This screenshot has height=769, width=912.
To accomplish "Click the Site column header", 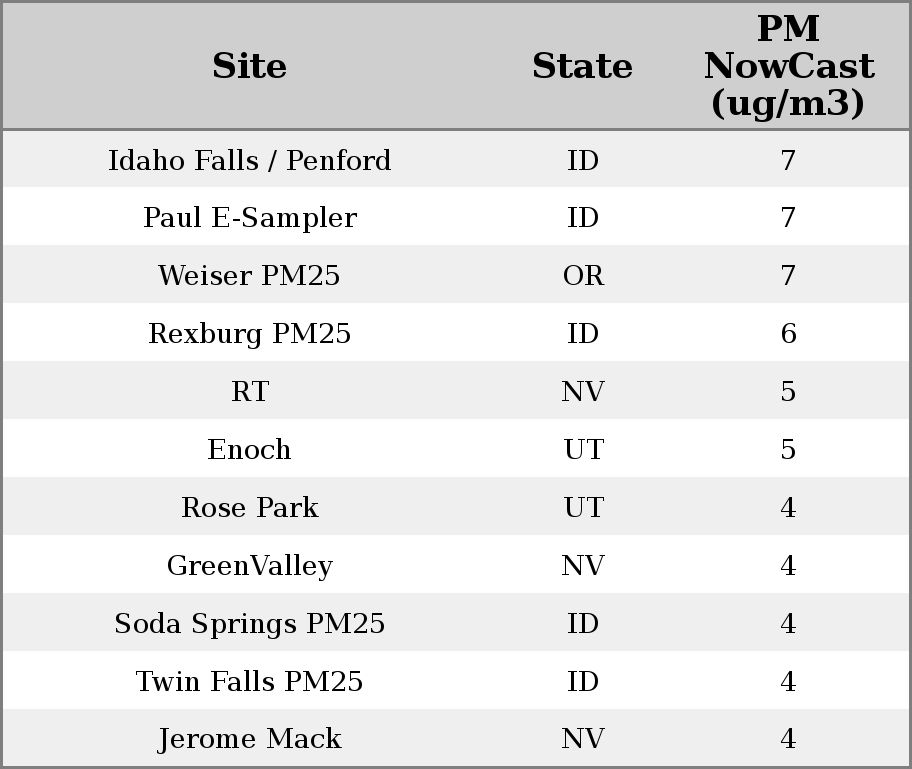I will tap(249, 66).
